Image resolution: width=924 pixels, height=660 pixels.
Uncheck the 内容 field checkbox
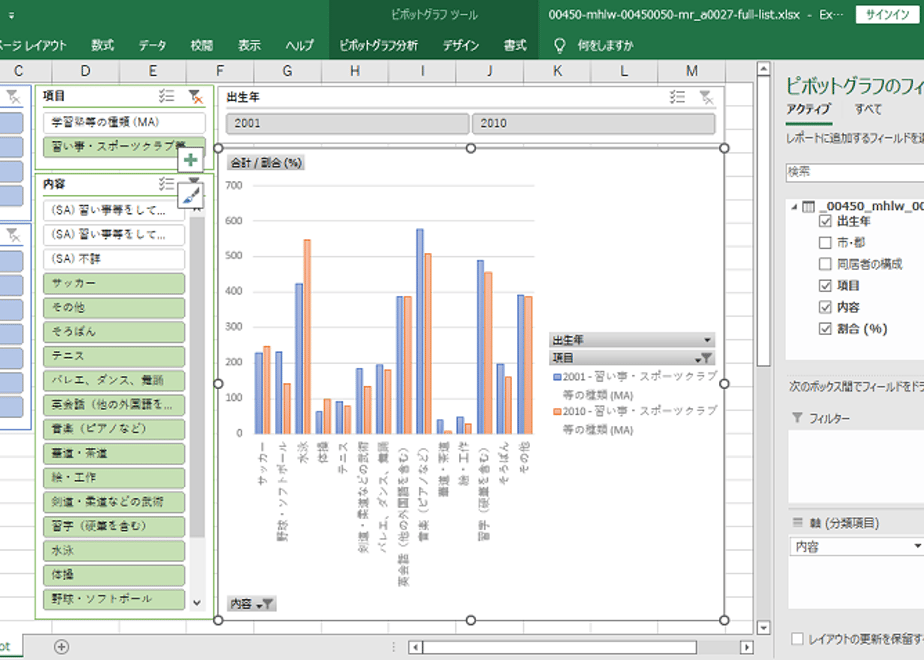tap(825, 307)
